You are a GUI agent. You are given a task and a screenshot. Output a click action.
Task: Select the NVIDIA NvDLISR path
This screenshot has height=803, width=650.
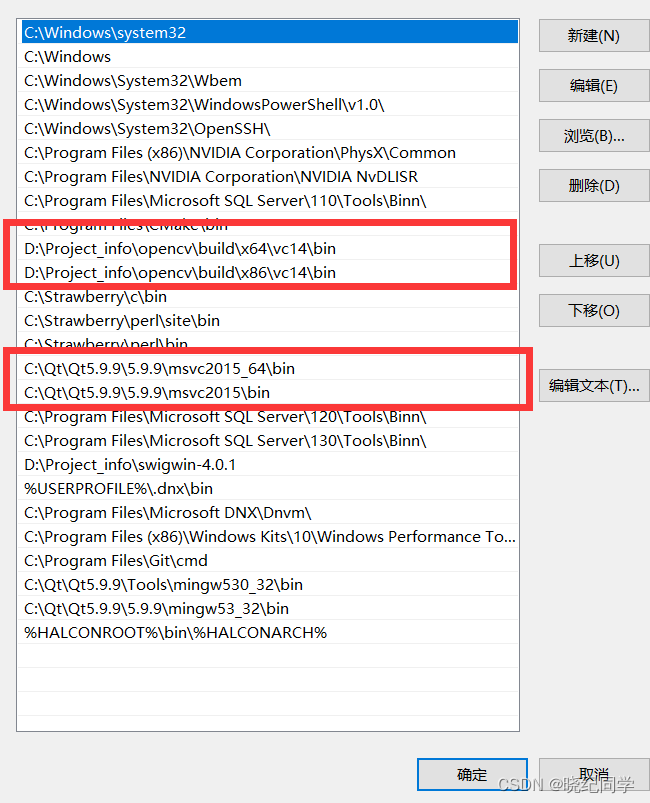point(269,177)
